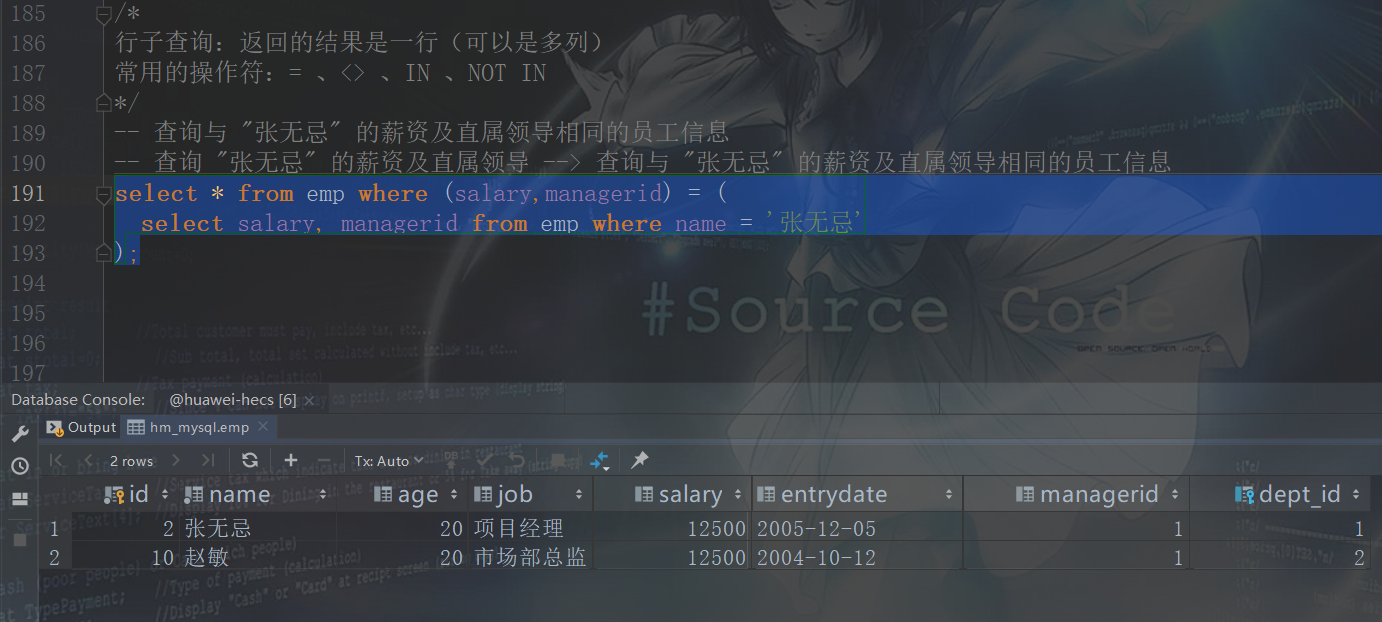Go to previous page of results

(88, 460)
